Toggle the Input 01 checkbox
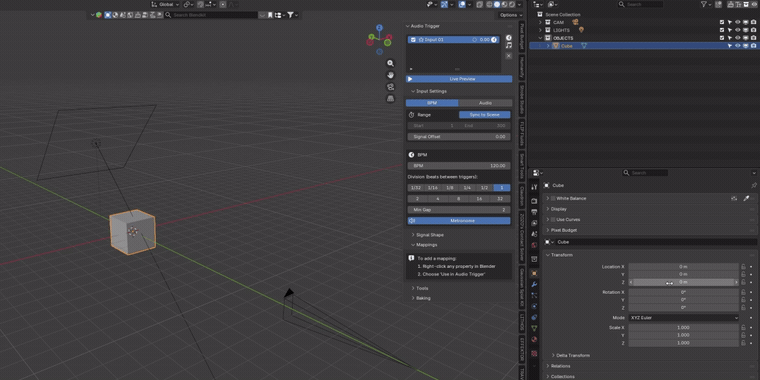This screenshot has height=380, width=760. point(413,40)
